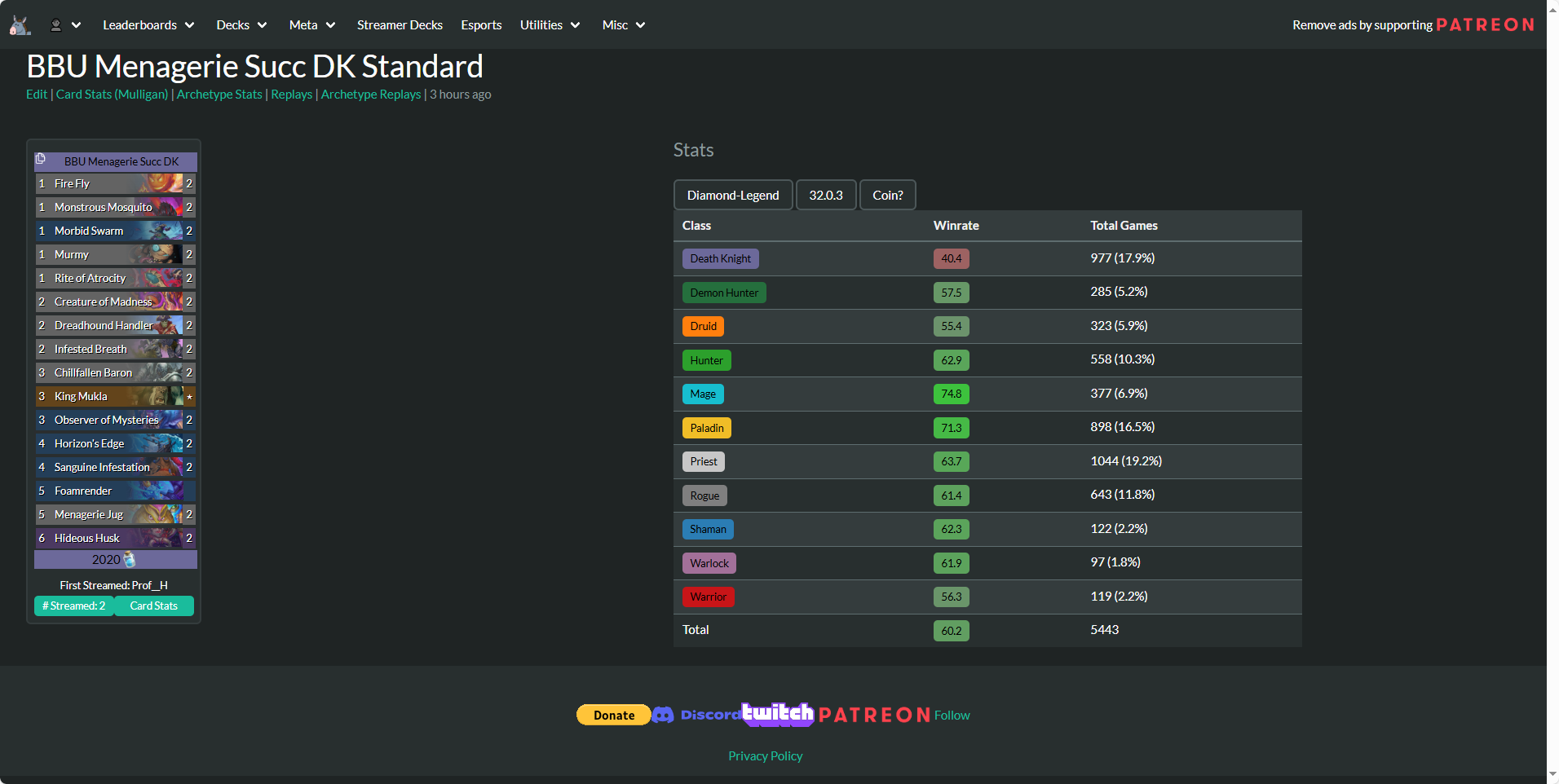The image size is (1559, 784).
Task: Expand the Leaderboards dropdown
Action: click(148, 25)
